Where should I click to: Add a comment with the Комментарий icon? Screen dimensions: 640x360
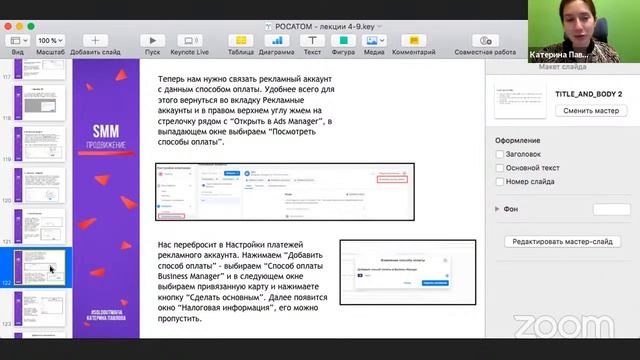pyautogui.click(x=414, y=40)
